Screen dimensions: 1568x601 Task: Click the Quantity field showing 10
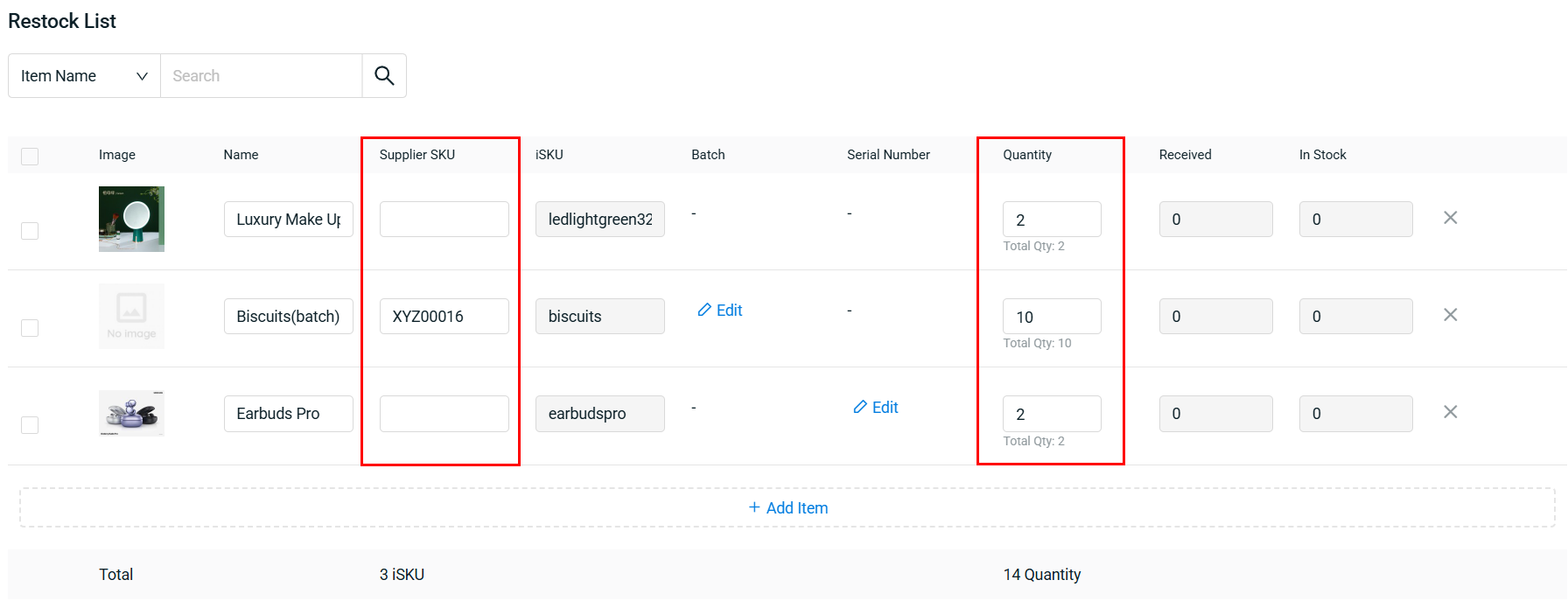click(x=1051, y=317)
